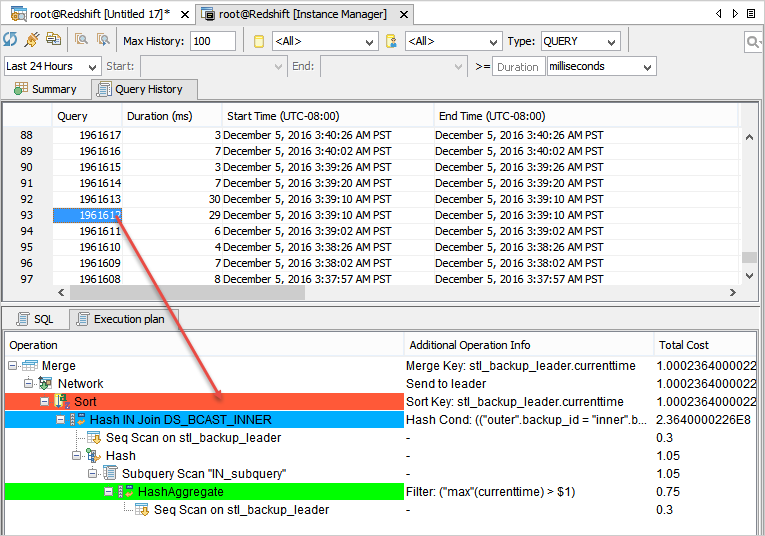Click vertical scrollbar down arrow in history
The image size is (765, 536).
pyautogui.click(x=749, y=276)
